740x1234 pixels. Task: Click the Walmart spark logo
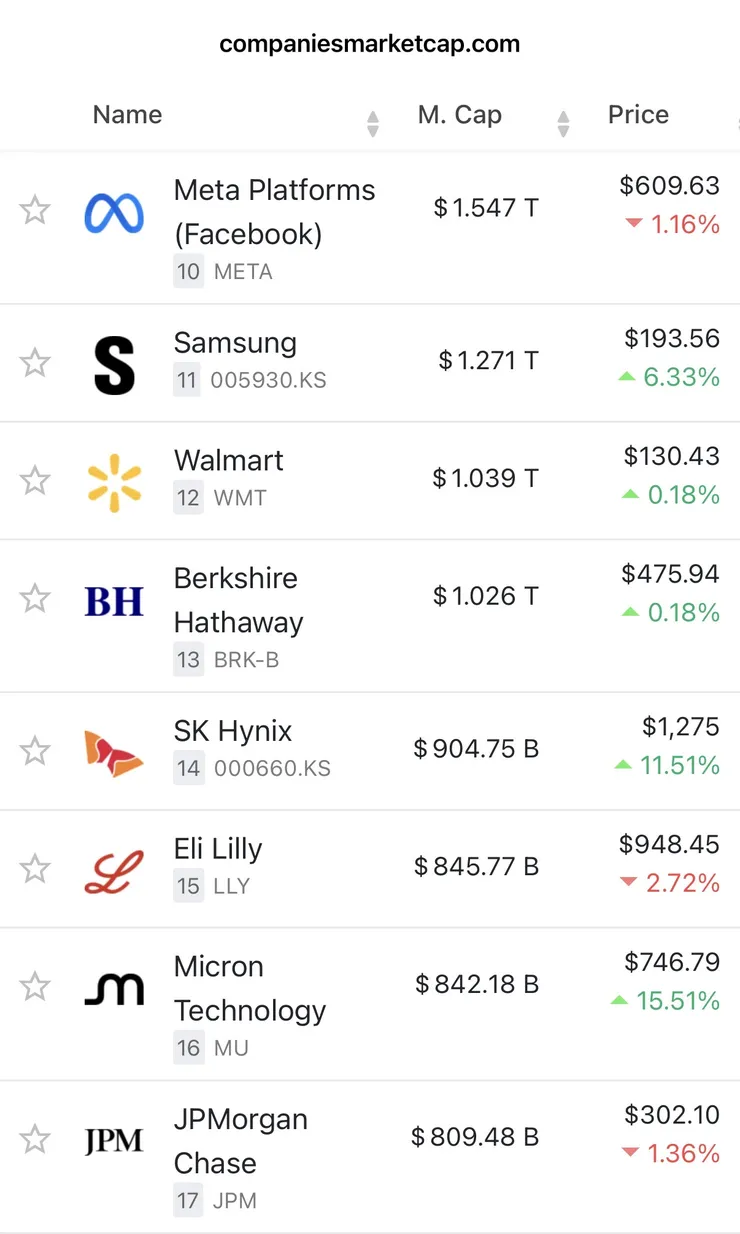click(x=114, y=482)
